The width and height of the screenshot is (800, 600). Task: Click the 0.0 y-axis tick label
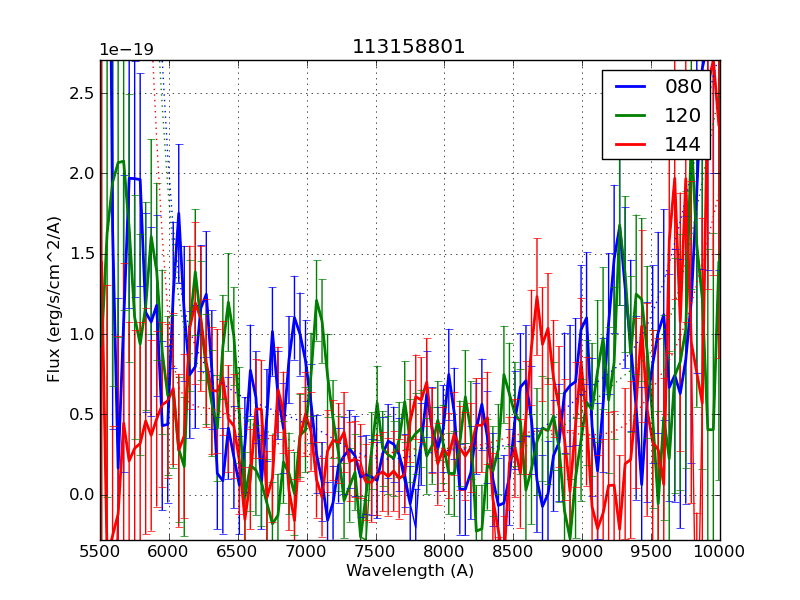(81, 495)
